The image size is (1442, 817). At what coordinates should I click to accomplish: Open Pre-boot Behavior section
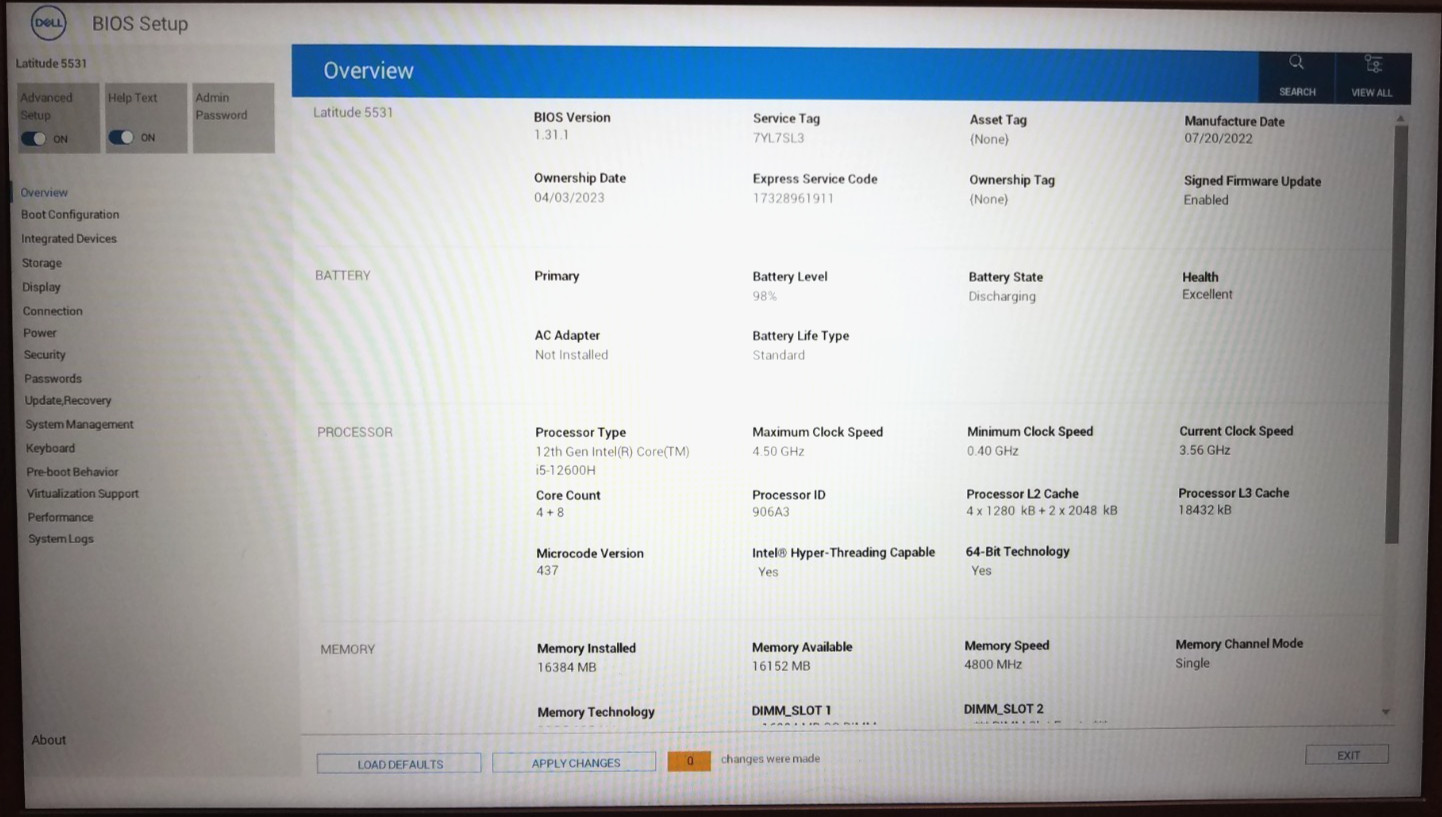click(72, 471)
